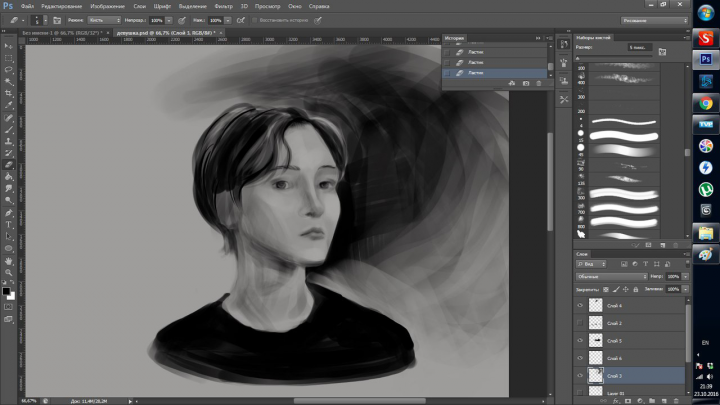The width and height of the screenshot is (720, 405).
Task: Select the Hand tool
Action: click(x=8, y=261)
